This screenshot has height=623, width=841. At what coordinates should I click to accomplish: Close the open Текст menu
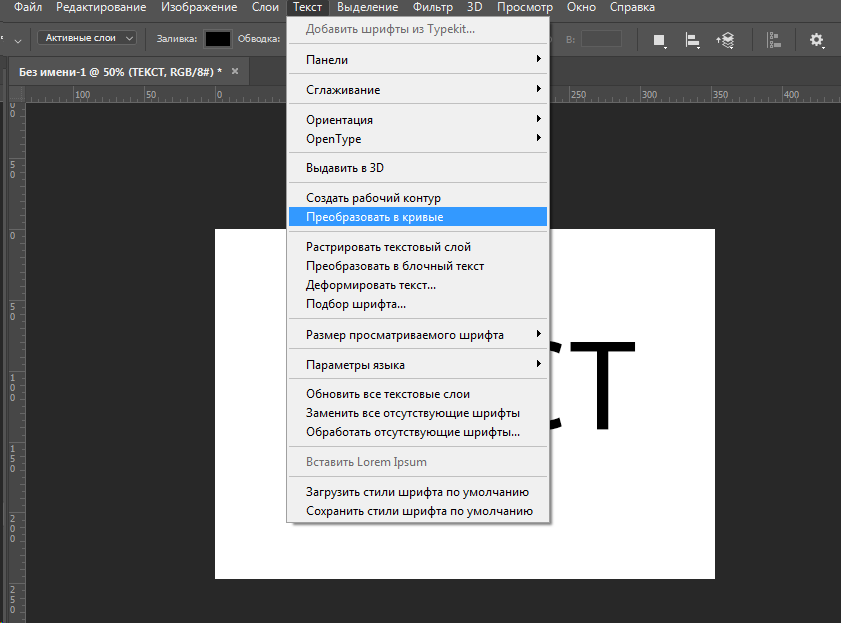point(307,8)
